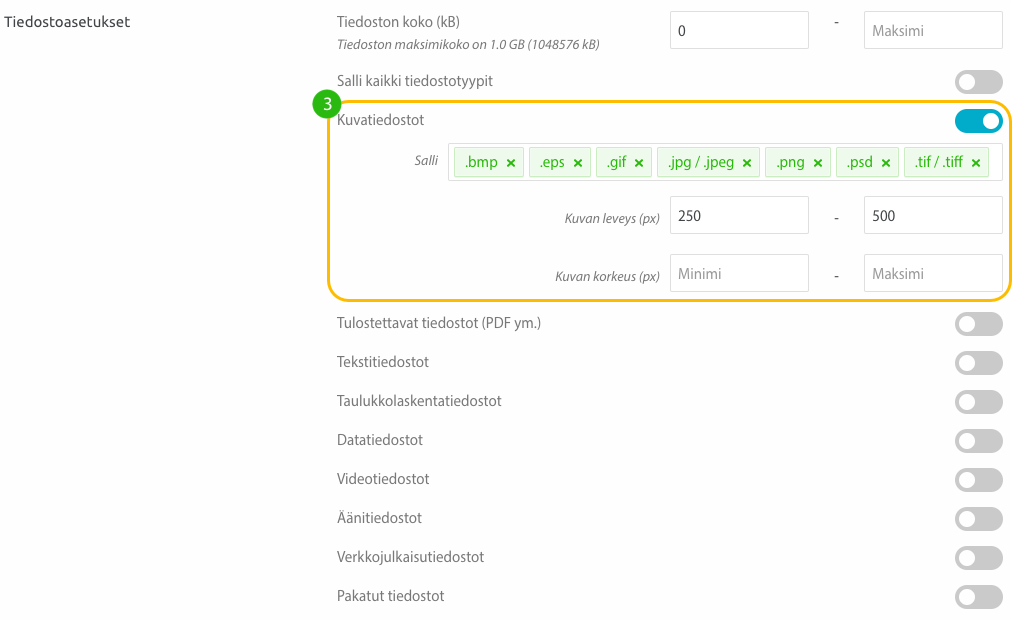Image resolution: width=1022 pixels, height=621 pixels.
Task: Turn on Taulukkolaskentatiedostot switch
Action: point(978,402)
